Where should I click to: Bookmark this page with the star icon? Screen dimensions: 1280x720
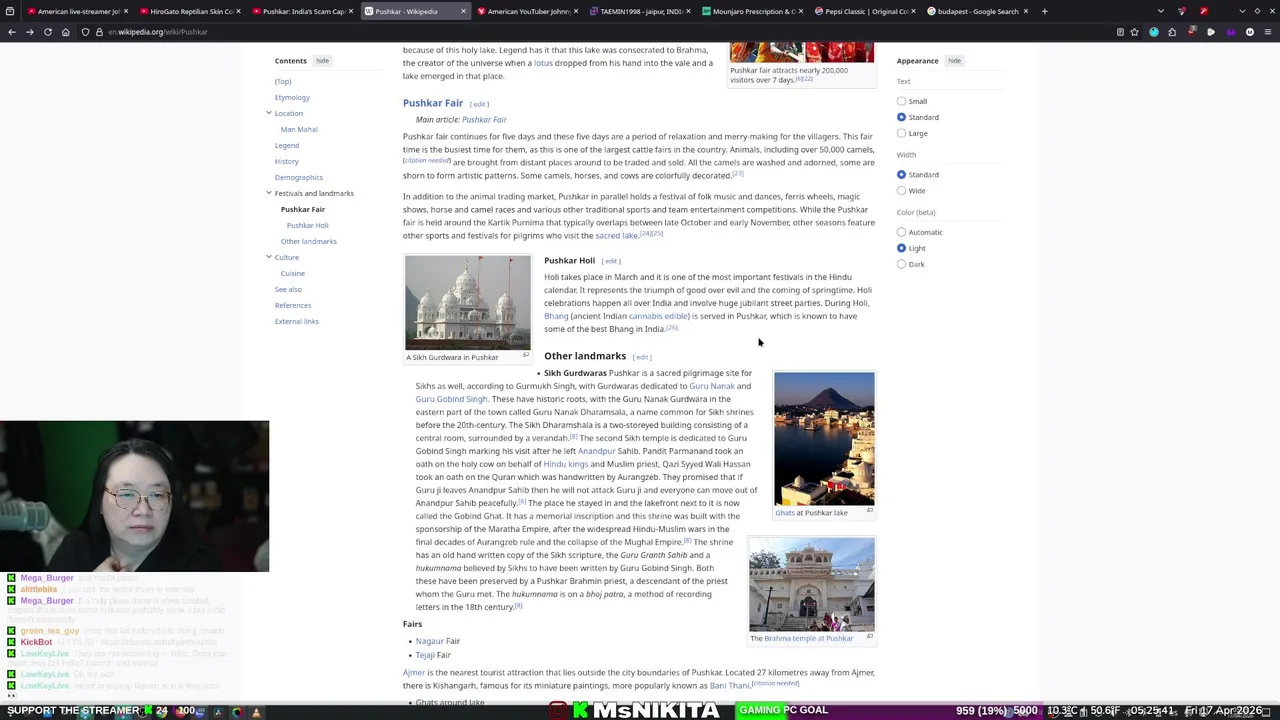(1135, 32)
